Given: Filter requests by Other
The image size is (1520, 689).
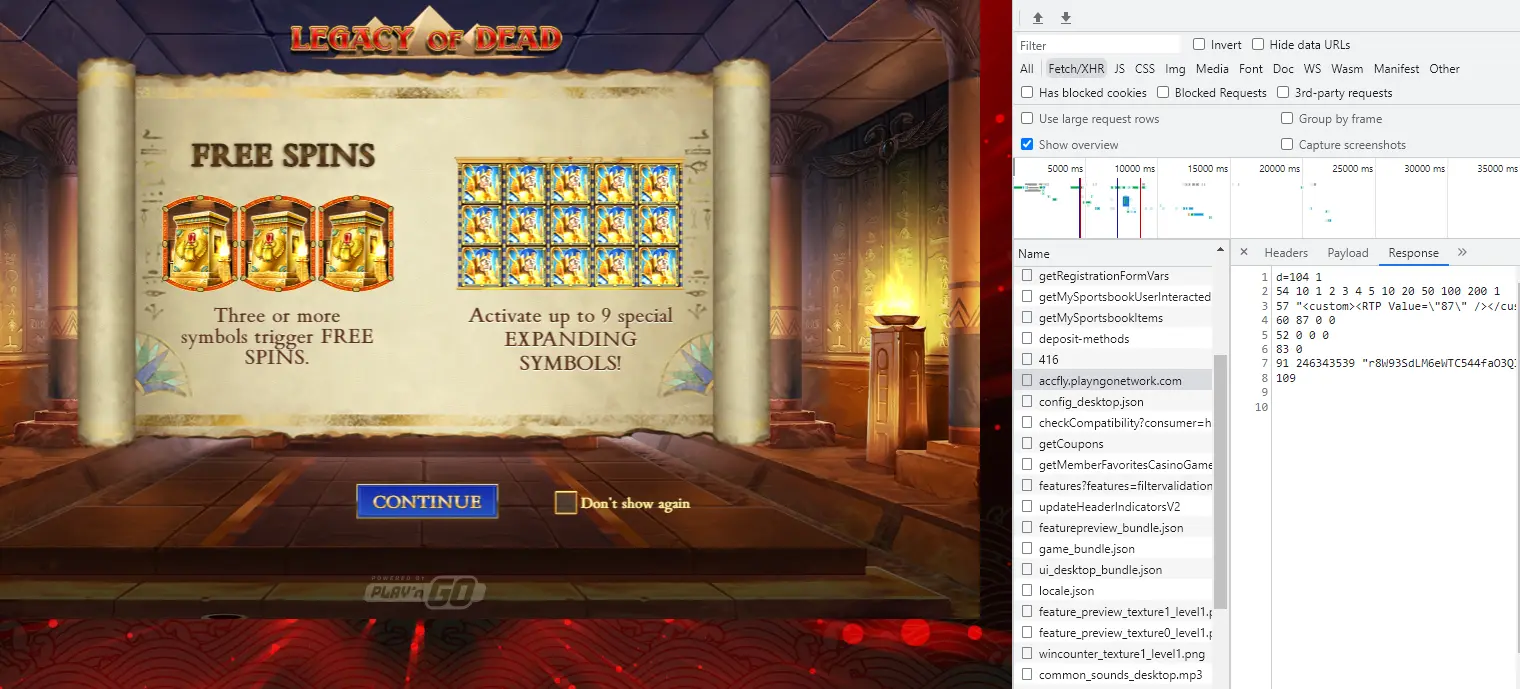Looking at the screenshot, I should coord(1444,69).
